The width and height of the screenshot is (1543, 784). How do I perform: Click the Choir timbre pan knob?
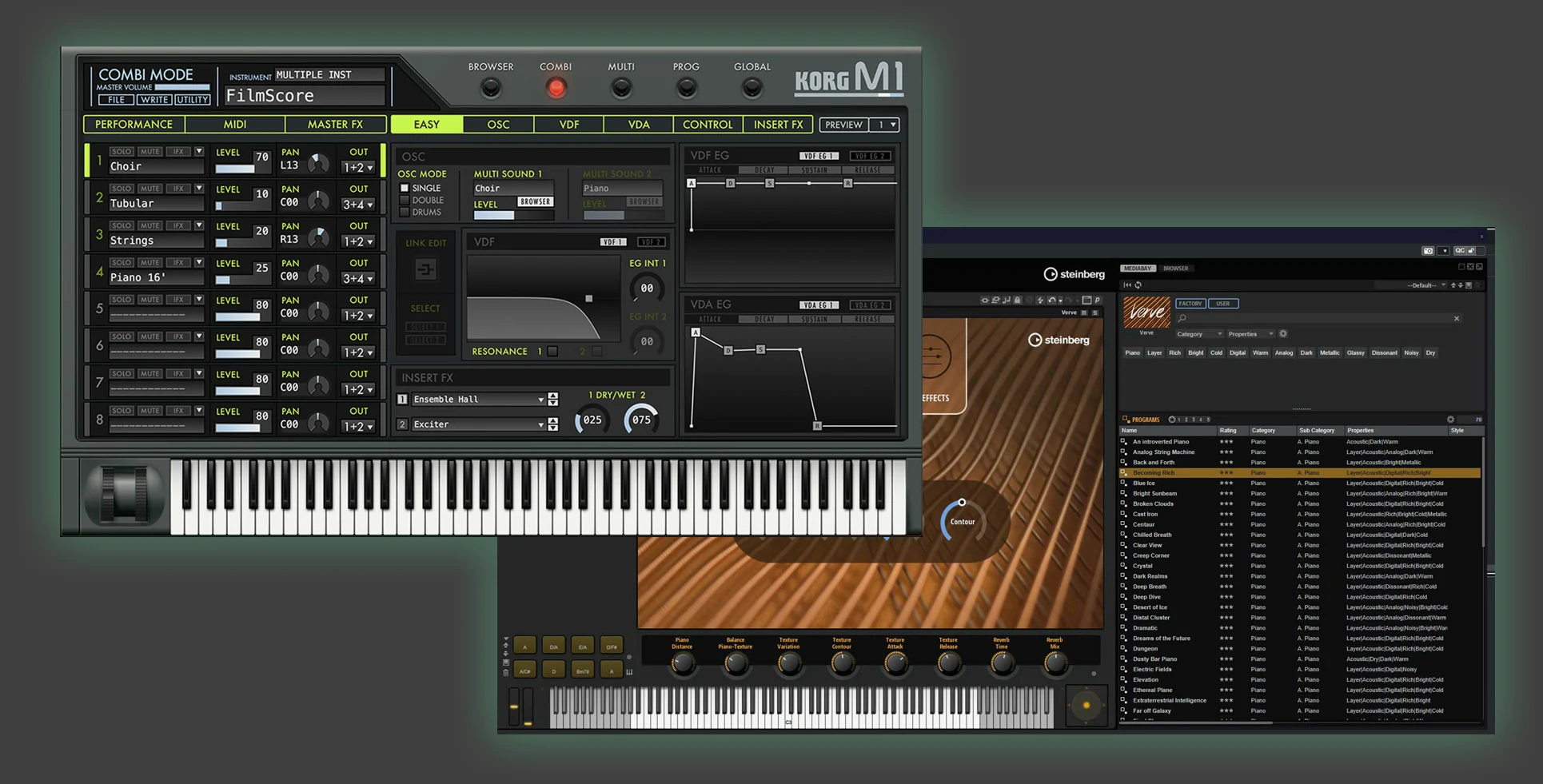(318, 164)
